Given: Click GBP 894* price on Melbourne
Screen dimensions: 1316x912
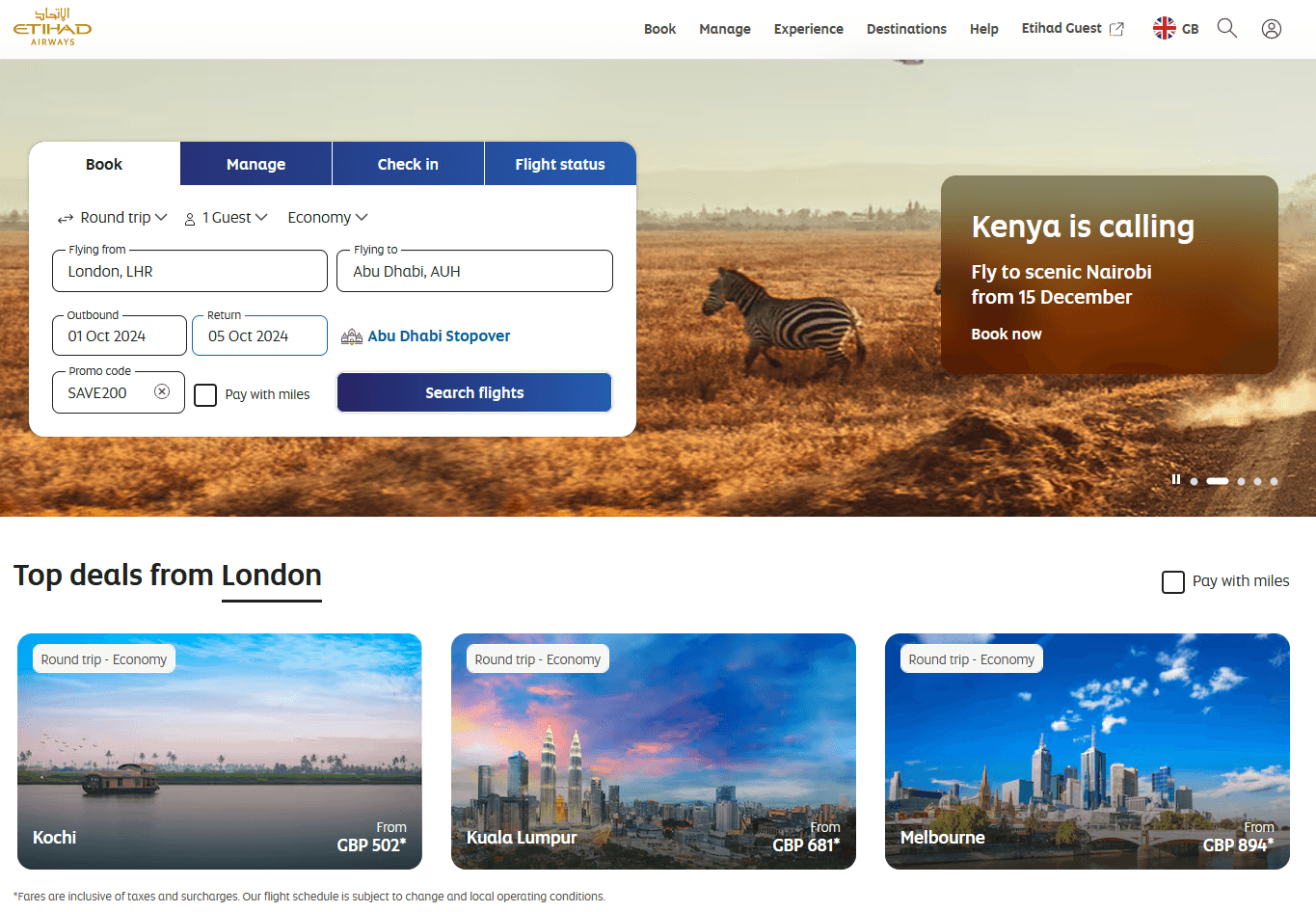Looking at the screenshot, I should 1238,845.
